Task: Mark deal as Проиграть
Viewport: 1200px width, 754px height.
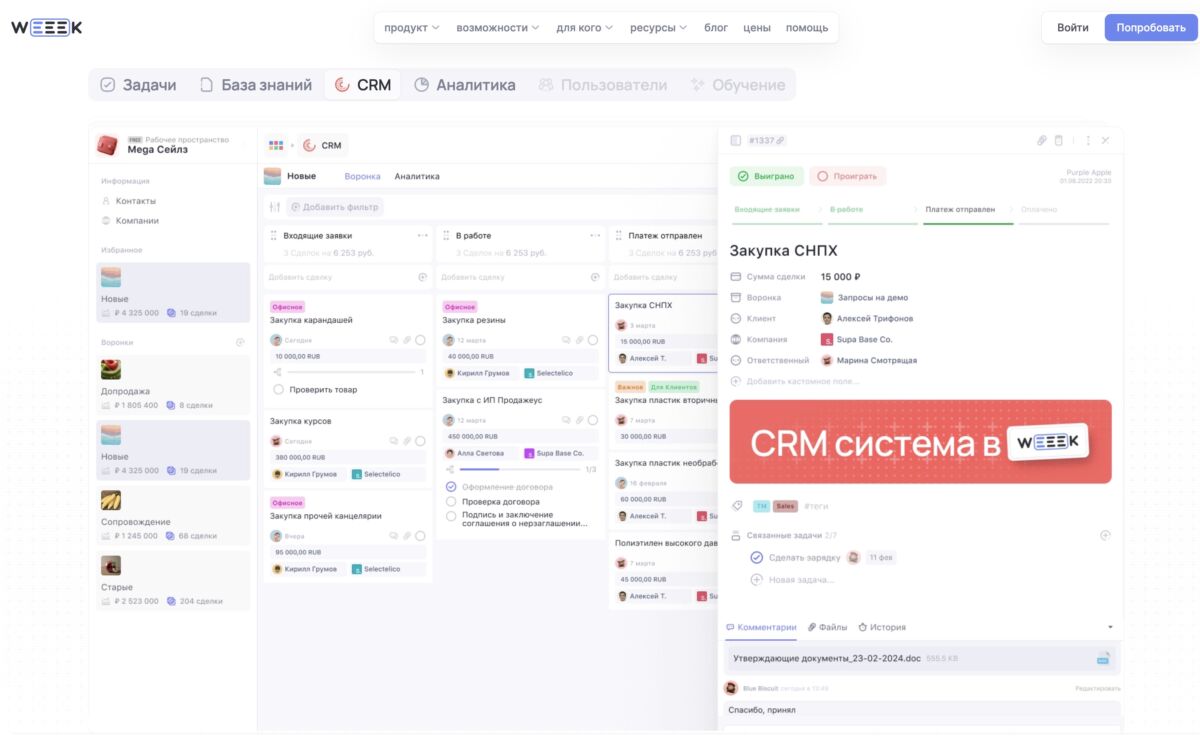Action: (847, 176)
